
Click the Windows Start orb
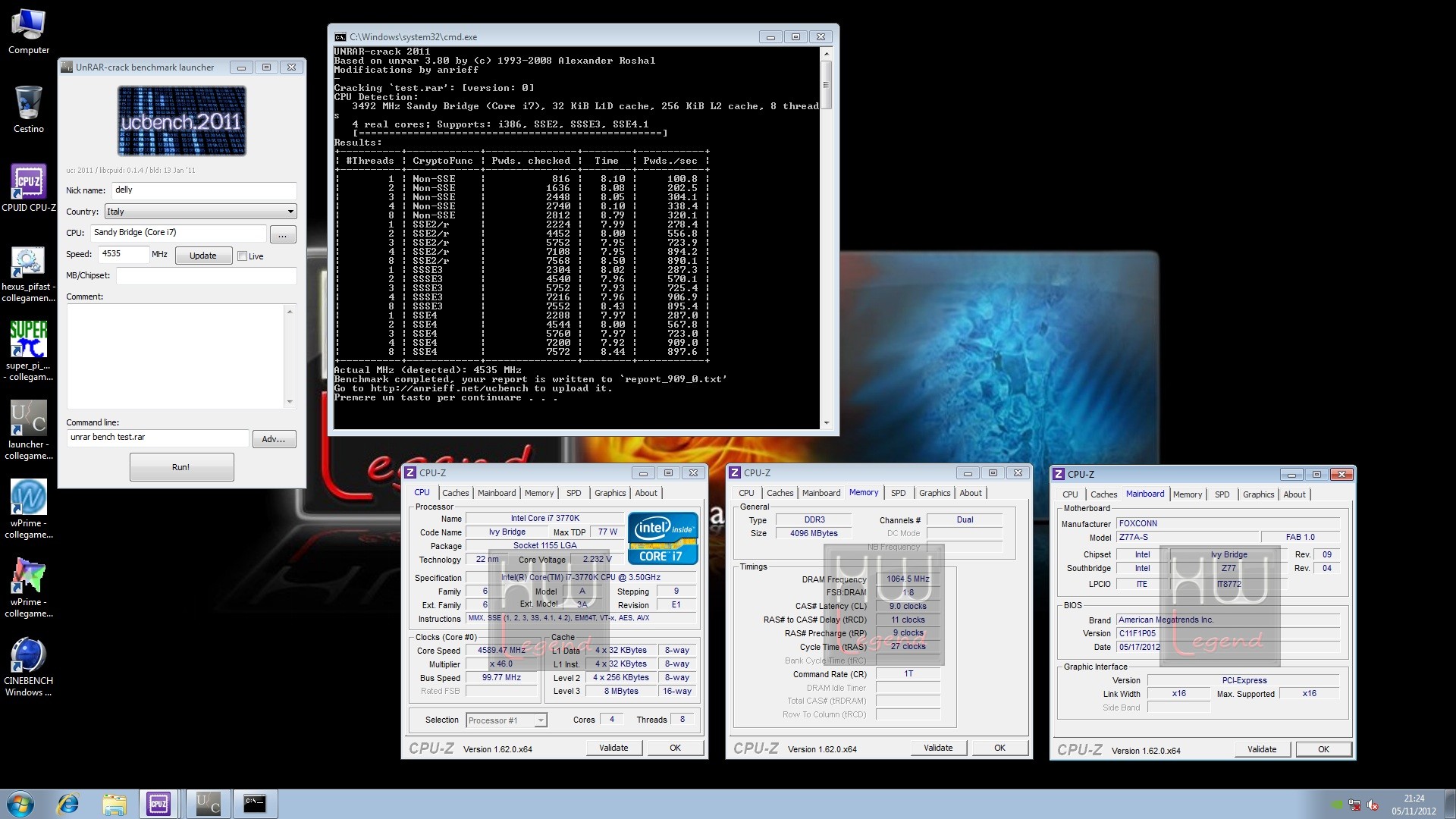click(x=19, y=804)
